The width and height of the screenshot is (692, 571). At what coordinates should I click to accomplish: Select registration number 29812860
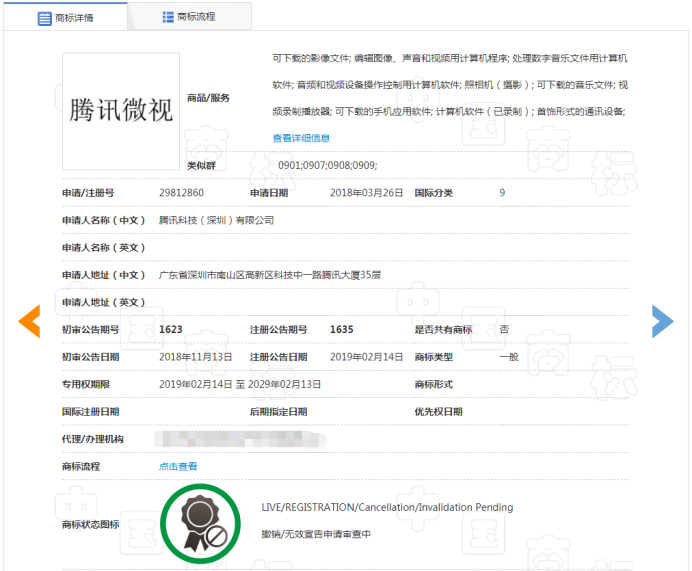tap(181, 193)
